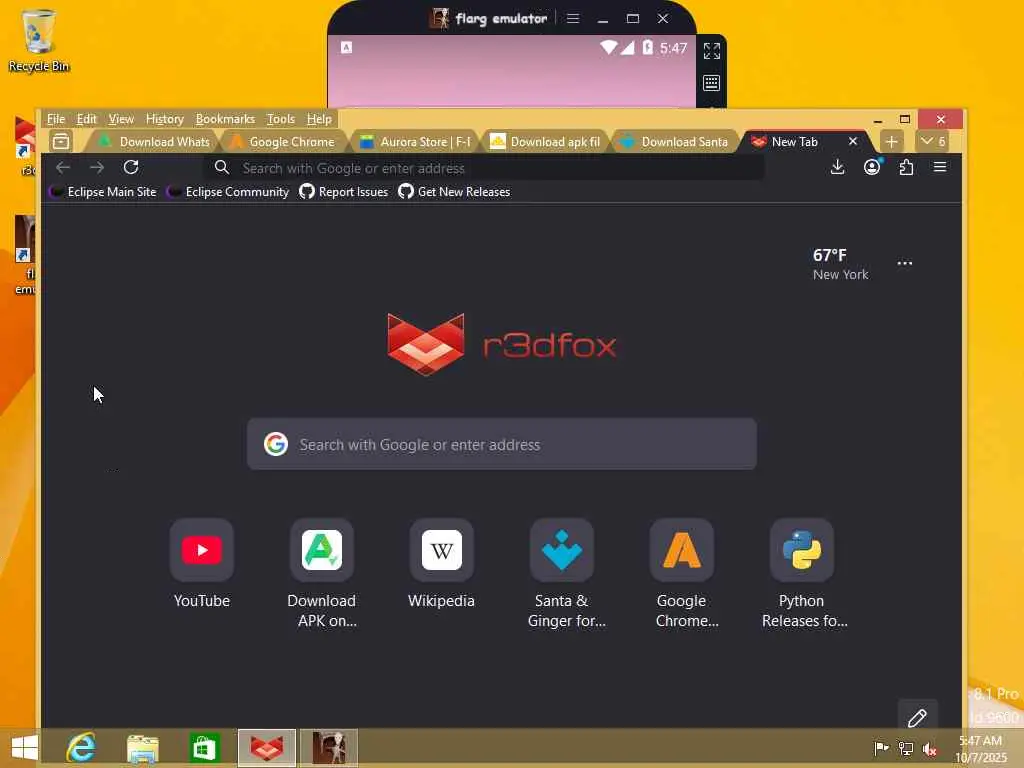Click the r3dfox logo
Screen dimensions: 1024x768
click(502, 345)
